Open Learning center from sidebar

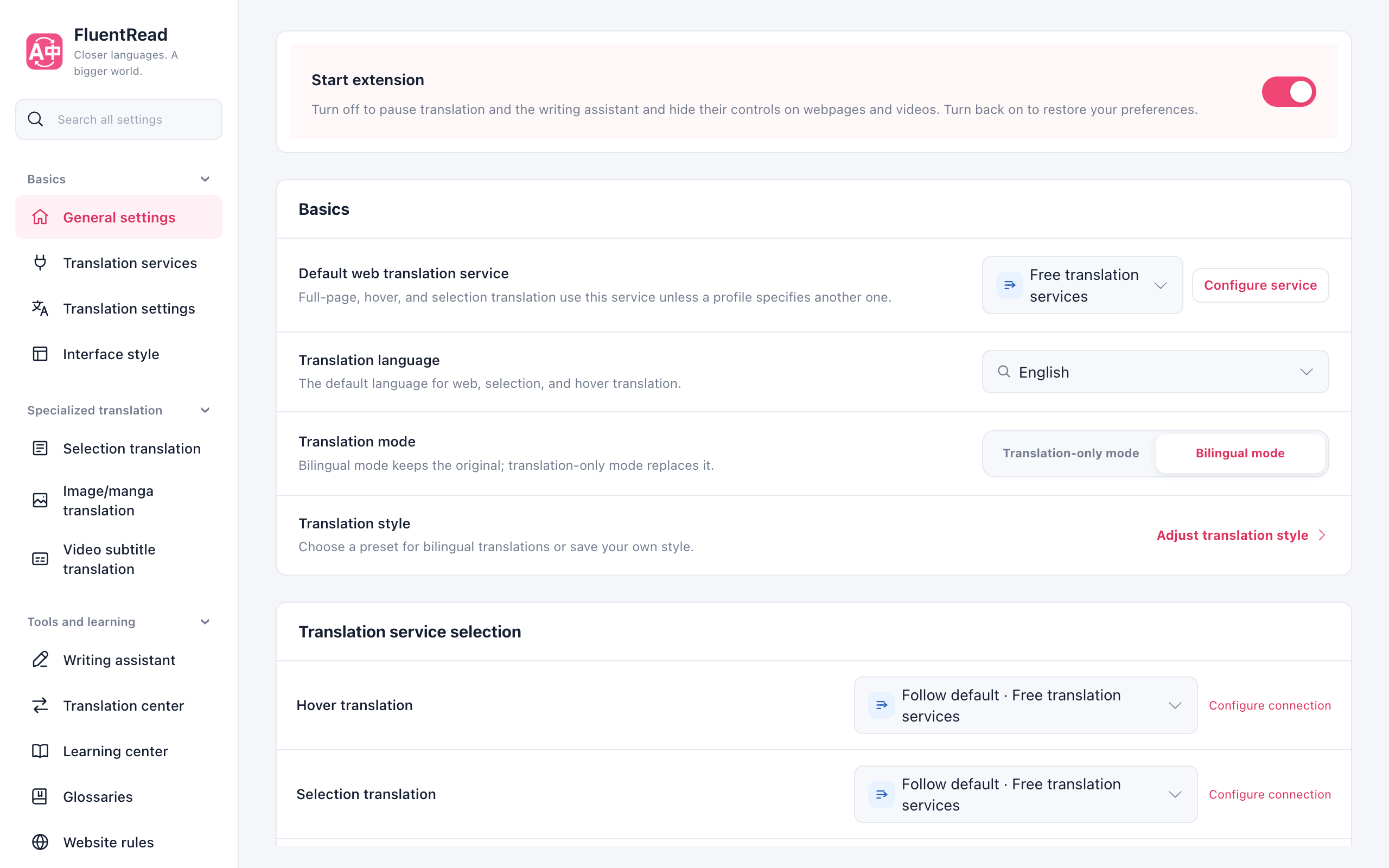pos(118,751)
